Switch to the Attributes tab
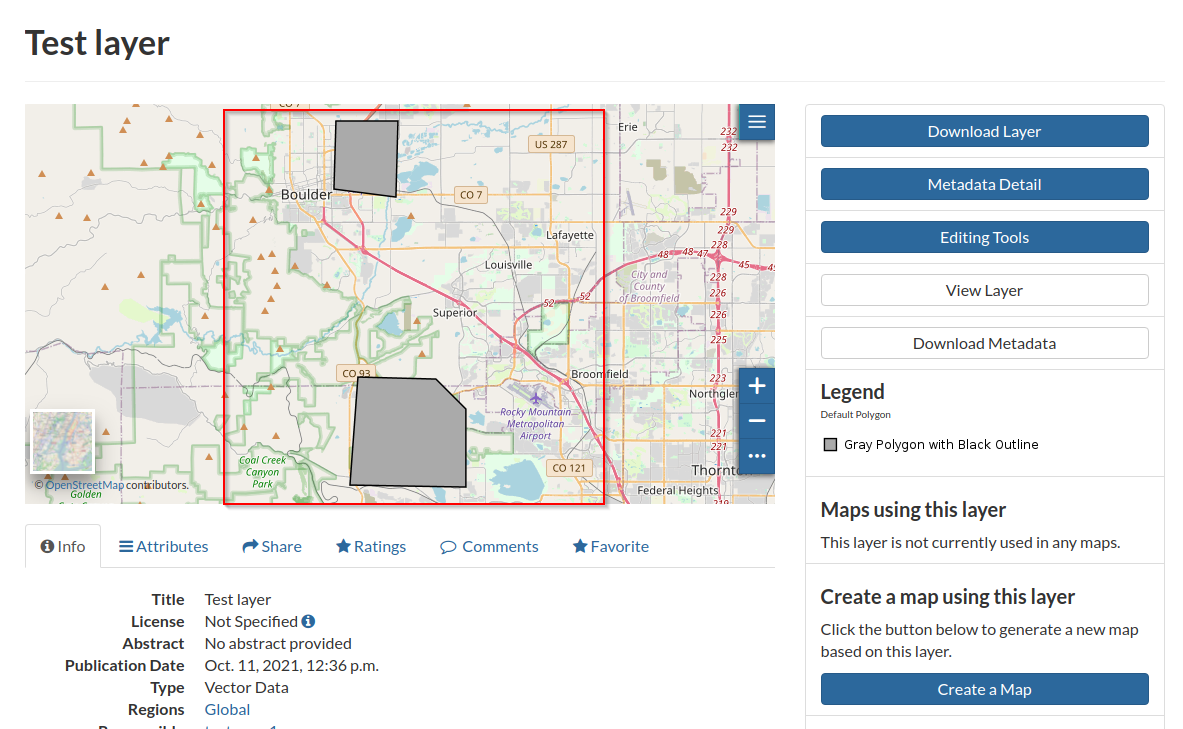Viewport: 1183px width, 729px height. (x=164, y=546)
